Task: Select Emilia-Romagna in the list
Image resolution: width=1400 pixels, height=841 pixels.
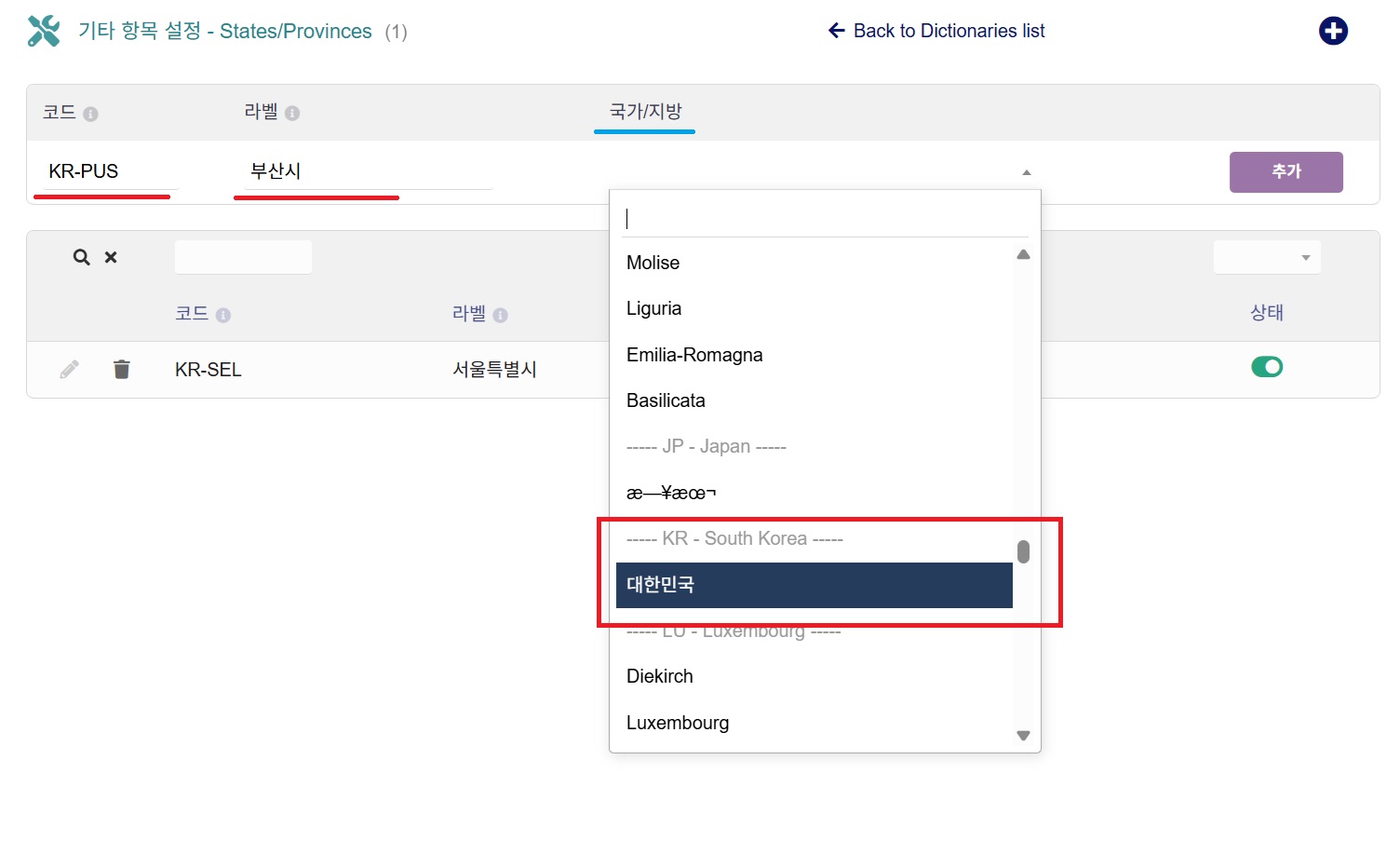Action: [694, 355]
